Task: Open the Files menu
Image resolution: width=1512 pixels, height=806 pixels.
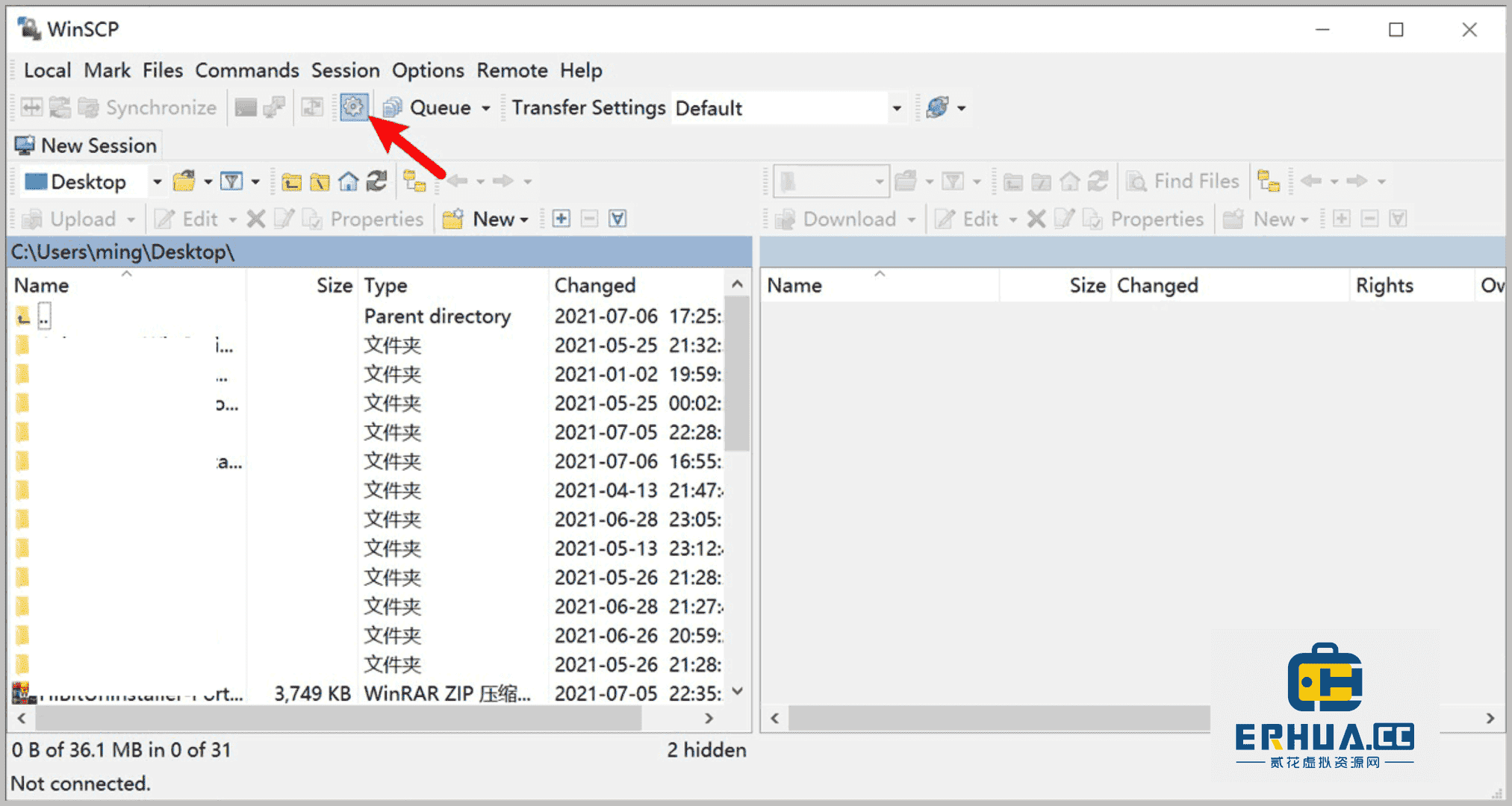Action: [x=163, y=70]
